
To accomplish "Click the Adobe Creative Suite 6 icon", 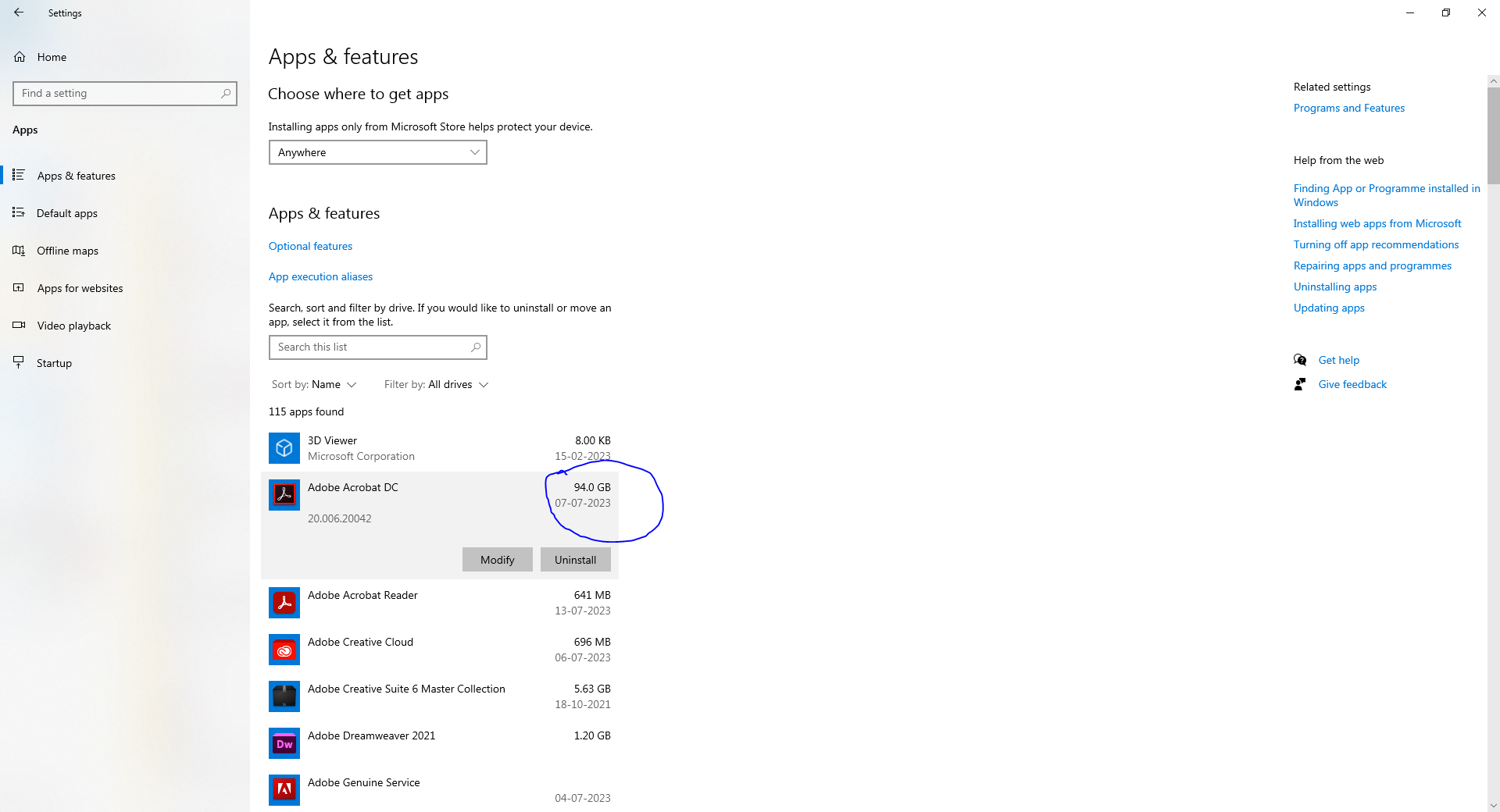I will tap(284, 696).
